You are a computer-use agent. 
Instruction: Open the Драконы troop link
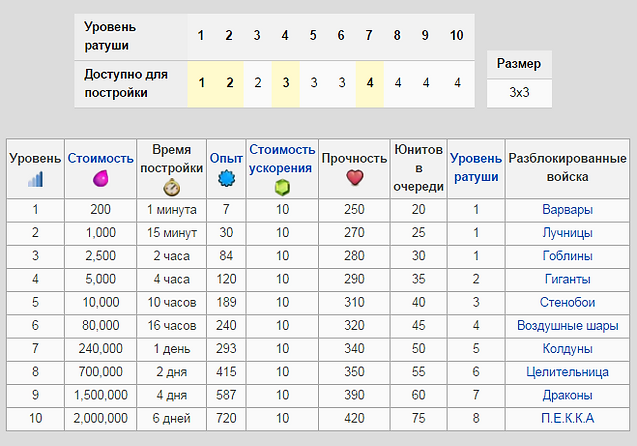point(567,395)
